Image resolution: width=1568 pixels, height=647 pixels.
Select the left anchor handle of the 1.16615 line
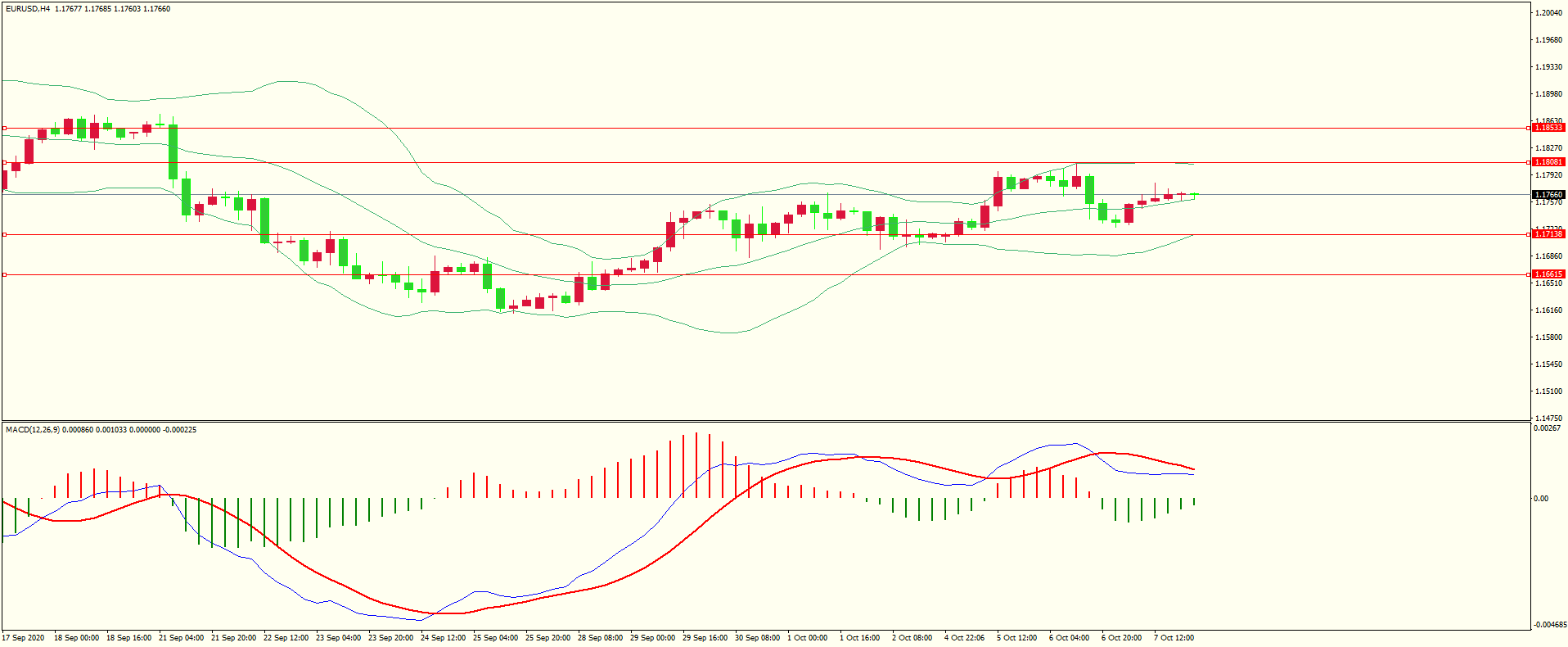point(4,274)
